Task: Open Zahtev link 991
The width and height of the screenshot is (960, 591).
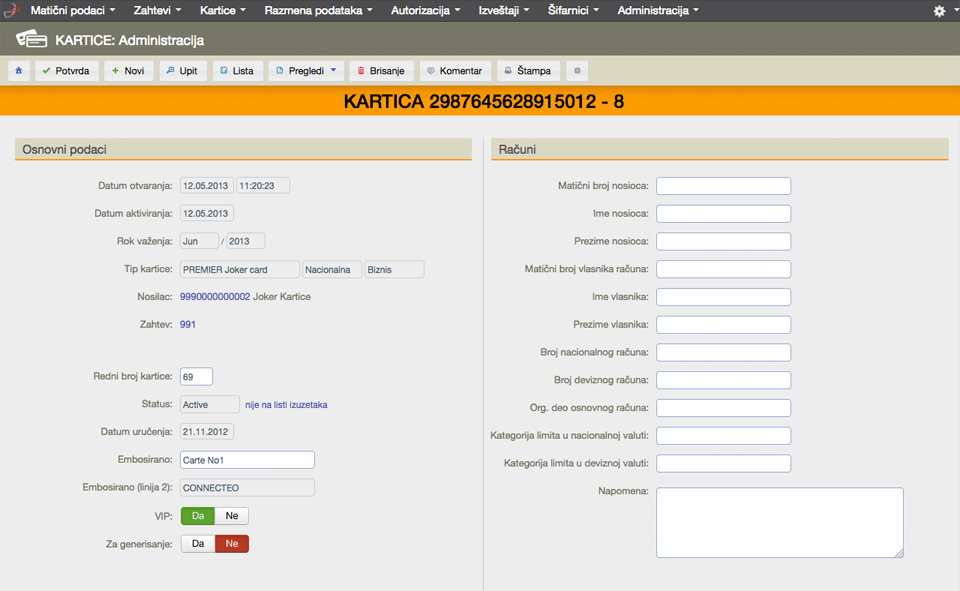Action: tap(188, 324)
